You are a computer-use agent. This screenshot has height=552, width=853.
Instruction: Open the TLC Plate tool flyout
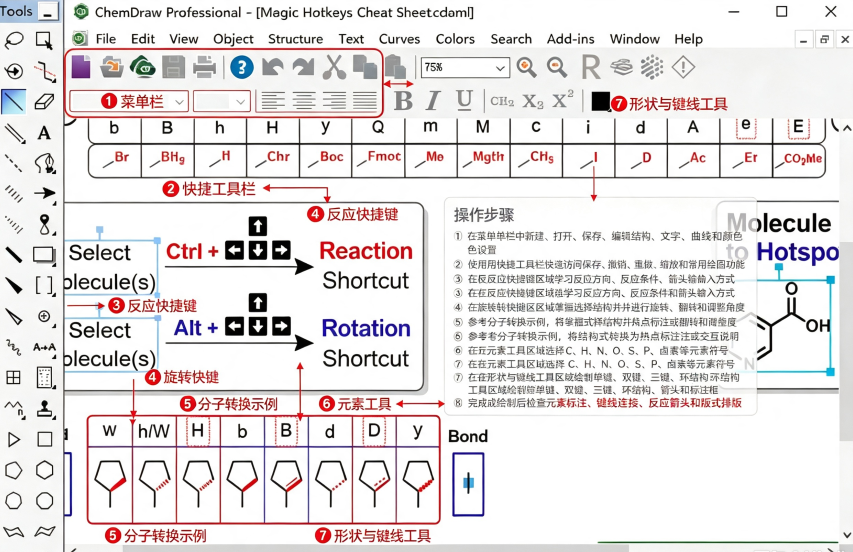click(44, 377)
